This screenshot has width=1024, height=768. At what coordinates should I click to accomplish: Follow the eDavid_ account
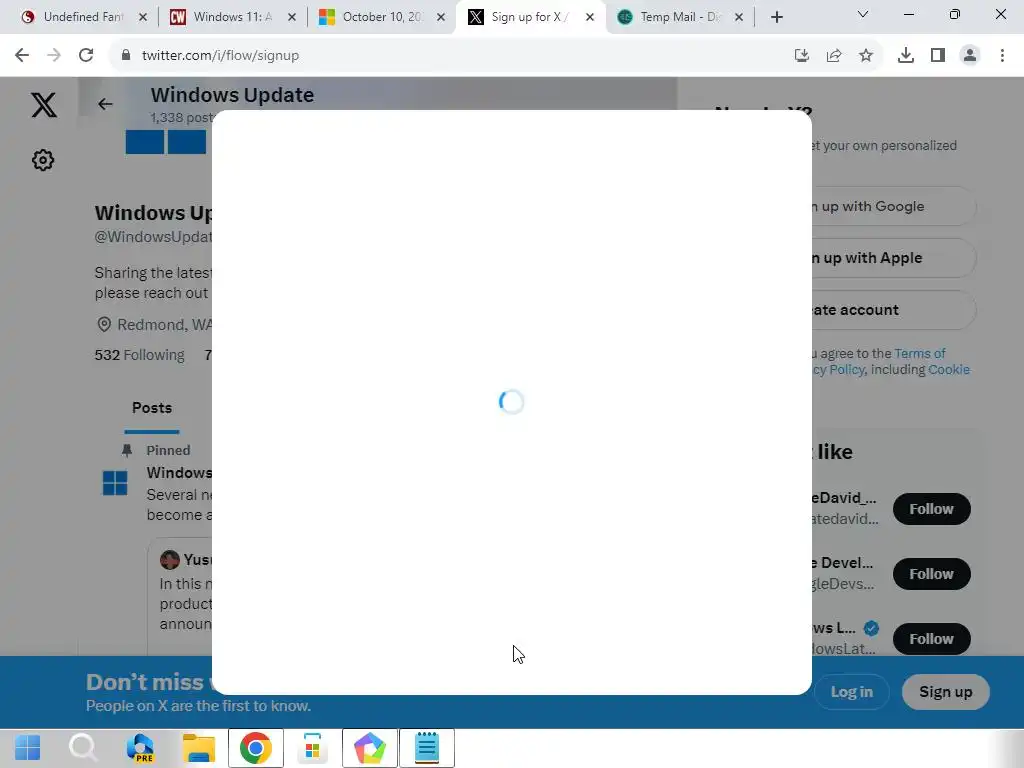pos(931,509)
